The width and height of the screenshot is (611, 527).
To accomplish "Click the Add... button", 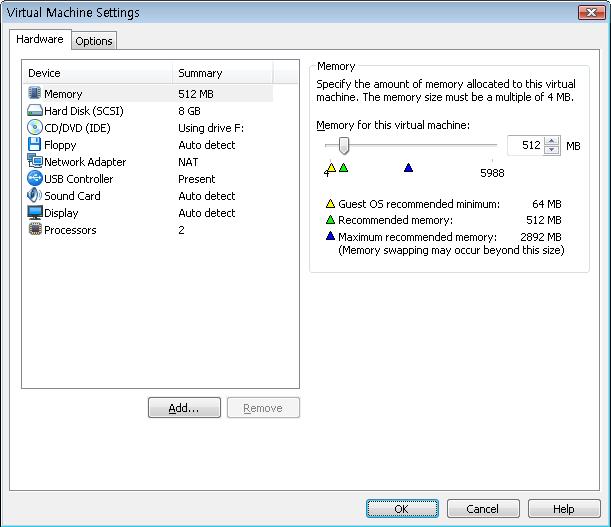I will (x=184, y=408).
